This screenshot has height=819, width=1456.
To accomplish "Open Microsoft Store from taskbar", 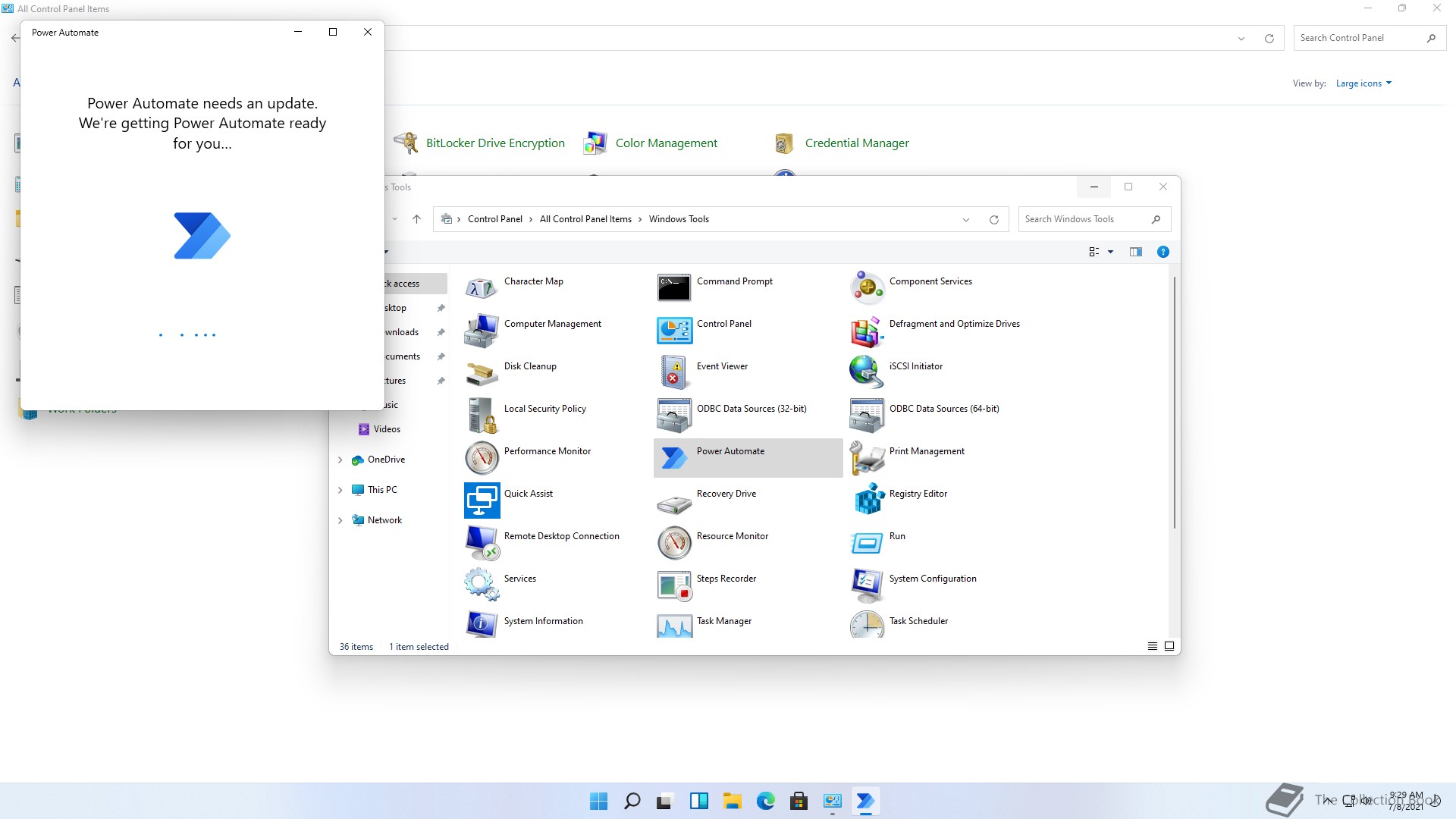I will tap(799, 801).
